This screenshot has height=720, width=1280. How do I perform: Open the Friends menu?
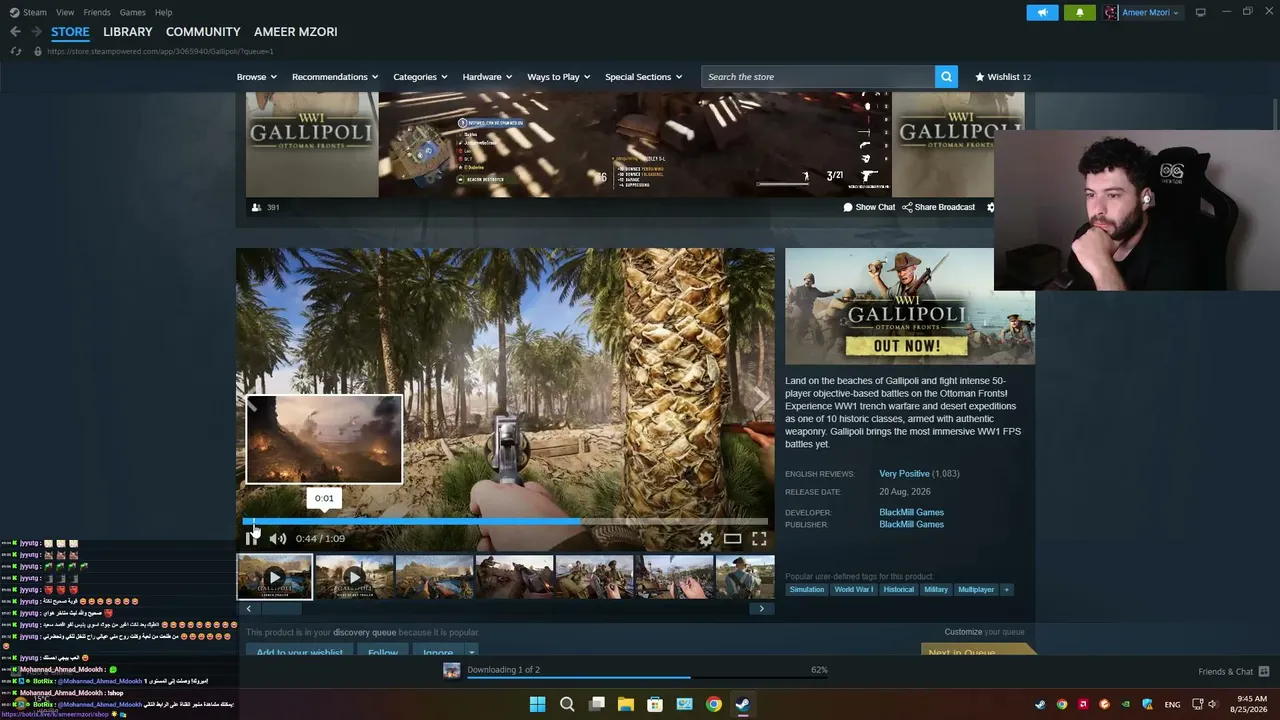[97, 12]
